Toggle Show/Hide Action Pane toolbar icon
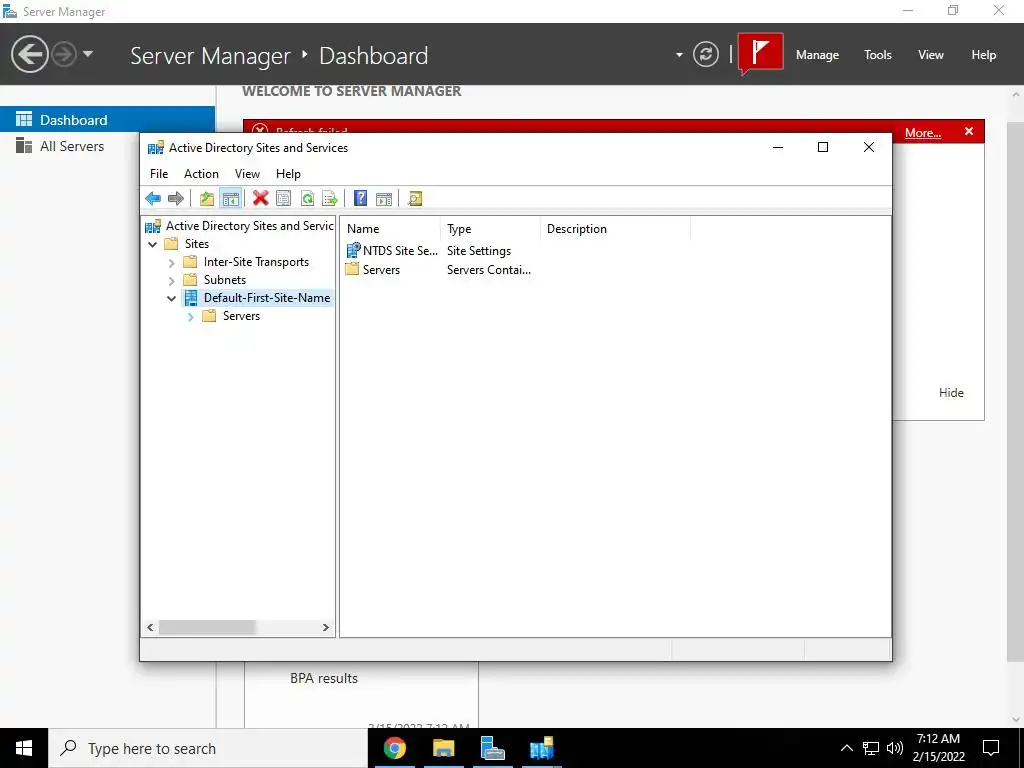This screenshot has width=1024, height=768. [x=384, y=199]
